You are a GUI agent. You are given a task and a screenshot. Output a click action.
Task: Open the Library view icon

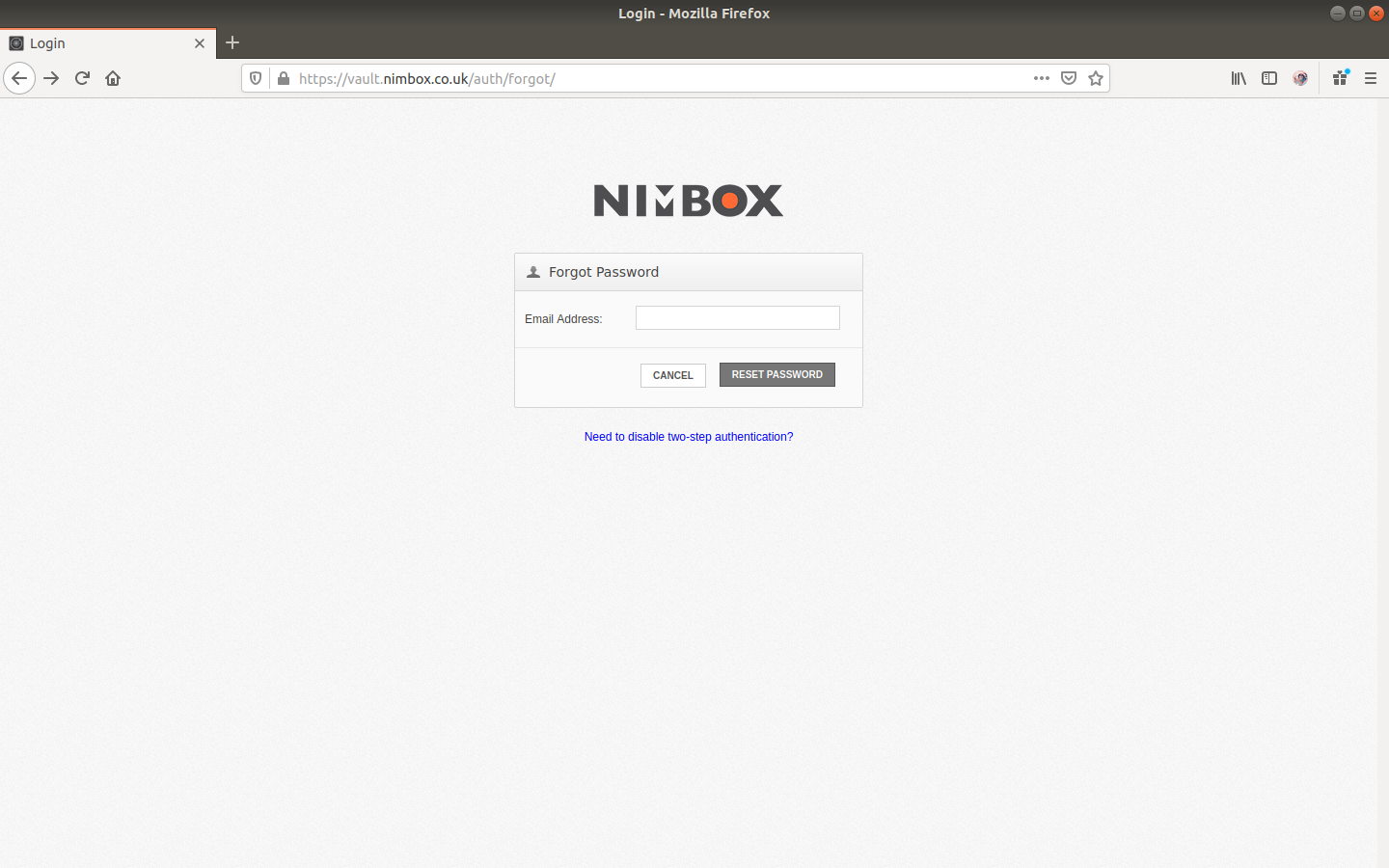(1239, 78)
